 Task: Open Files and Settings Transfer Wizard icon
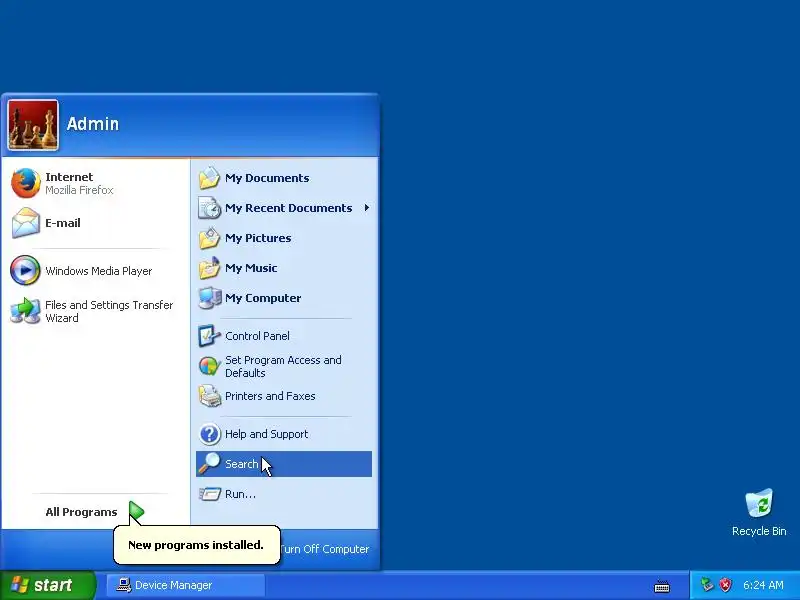click(25, 311)
